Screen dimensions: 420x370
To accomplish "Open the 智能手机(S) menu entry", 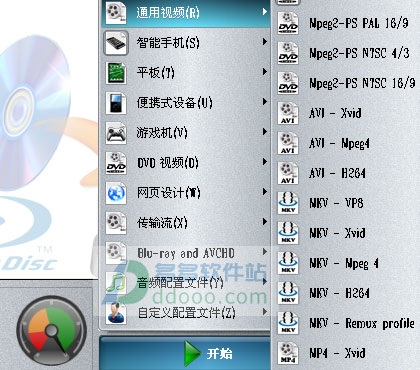I will [185, 43].
